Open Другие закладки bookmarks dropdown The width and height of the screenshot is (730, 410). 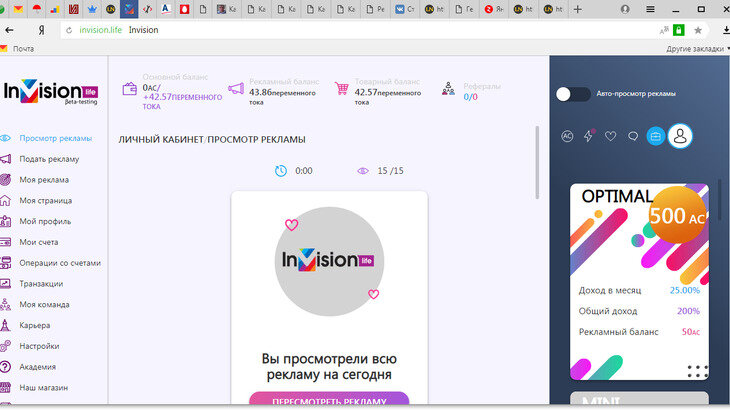click(697, 49)
